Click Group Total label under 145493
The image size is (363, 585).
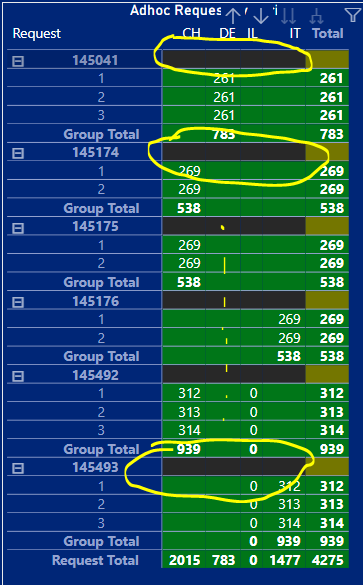pos(101,541)
